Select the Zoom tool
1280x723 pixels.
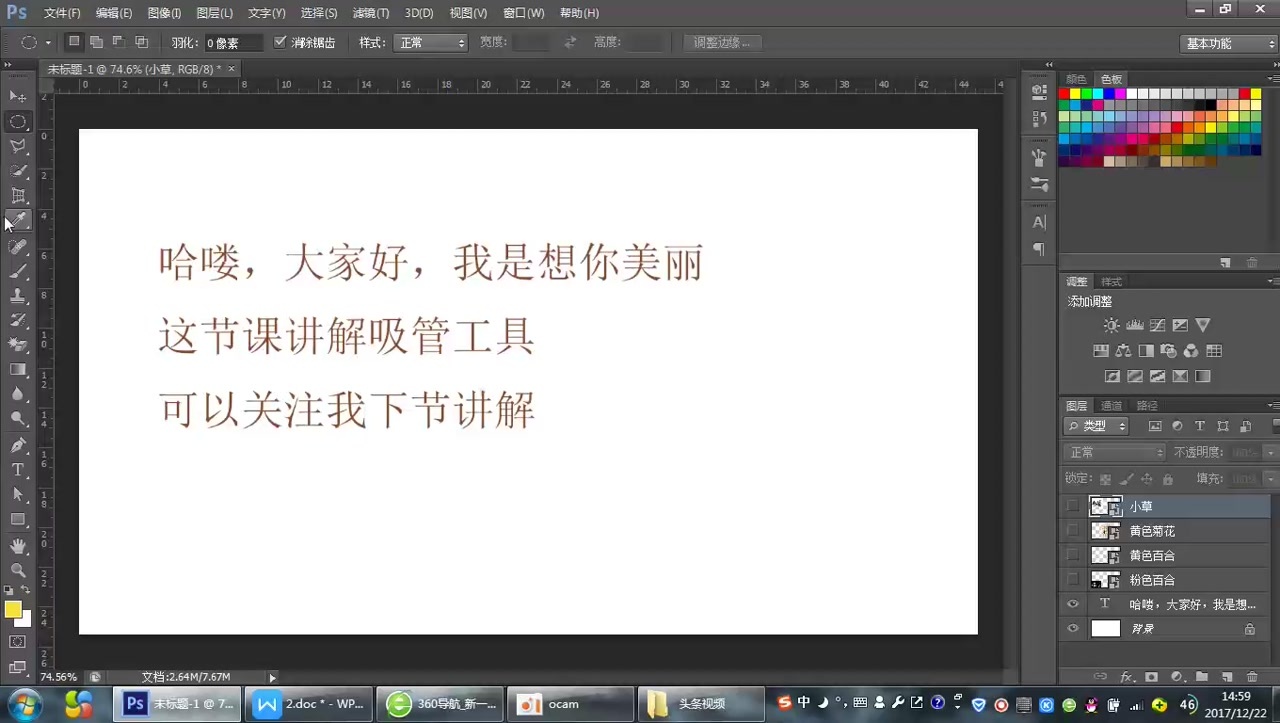[18, 571]
